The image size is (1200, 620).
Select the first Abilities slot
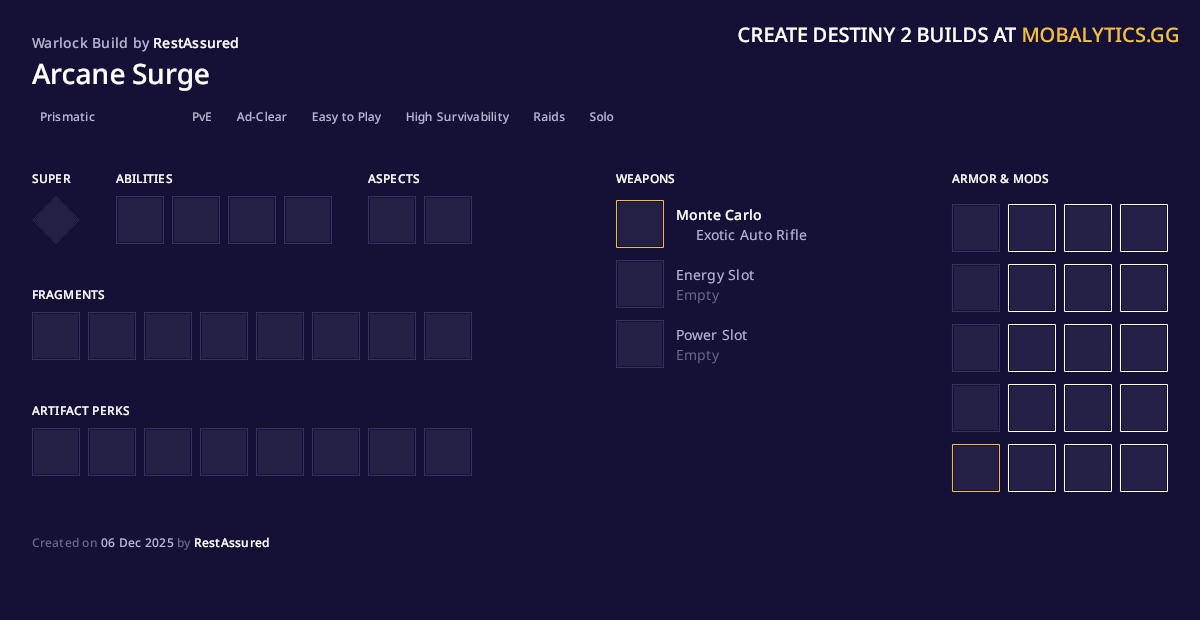(140, 220)
